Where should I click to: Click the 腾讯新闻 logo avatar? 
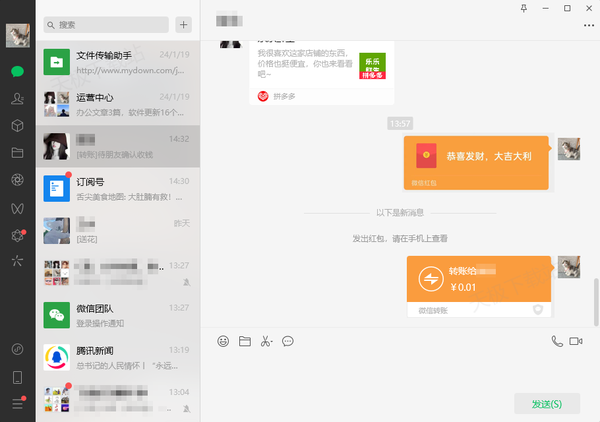pyautogui.click(x=57, y=357)
